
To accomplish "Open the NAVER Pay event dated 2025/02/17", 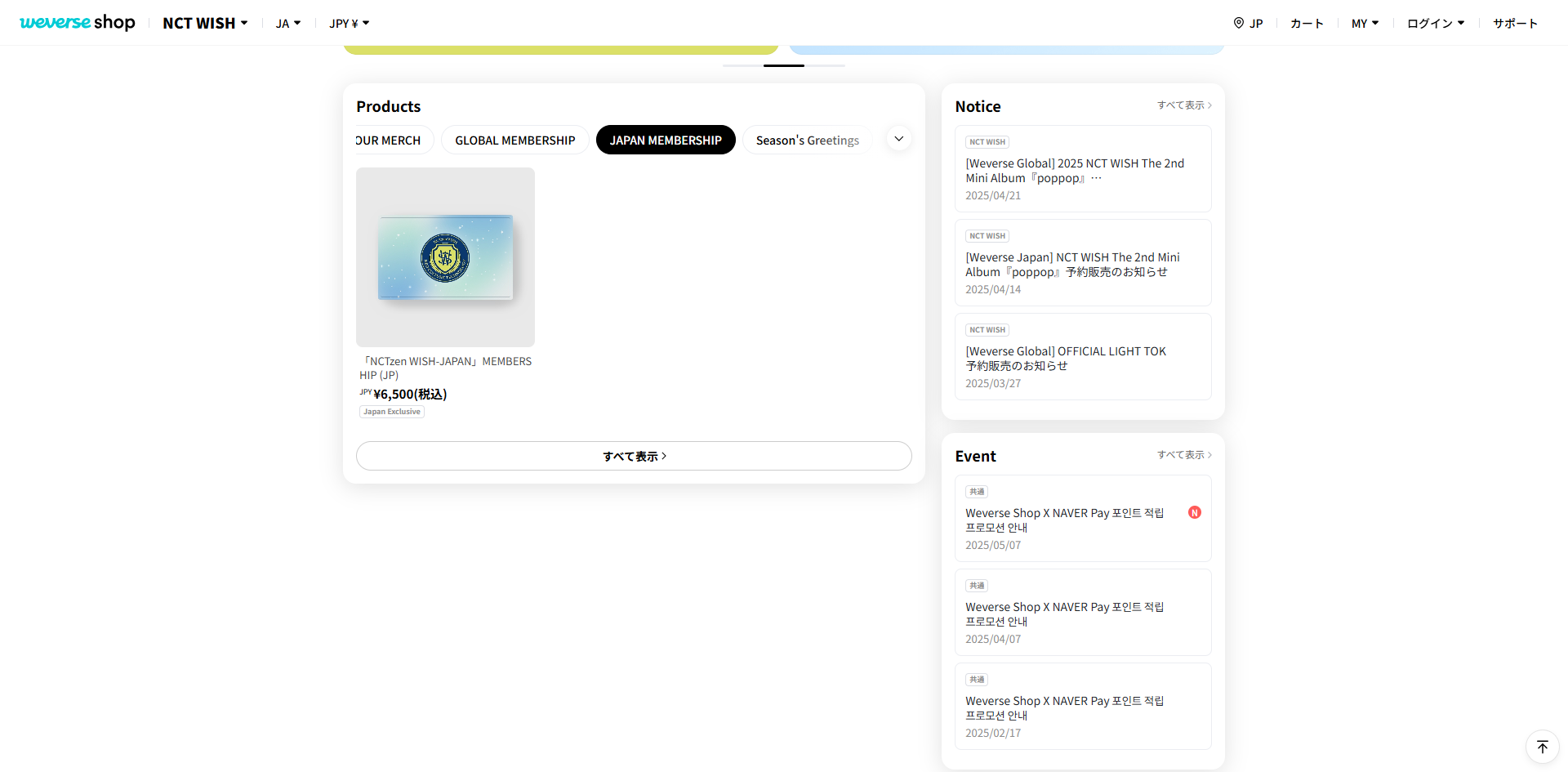I will [1083, 707].
